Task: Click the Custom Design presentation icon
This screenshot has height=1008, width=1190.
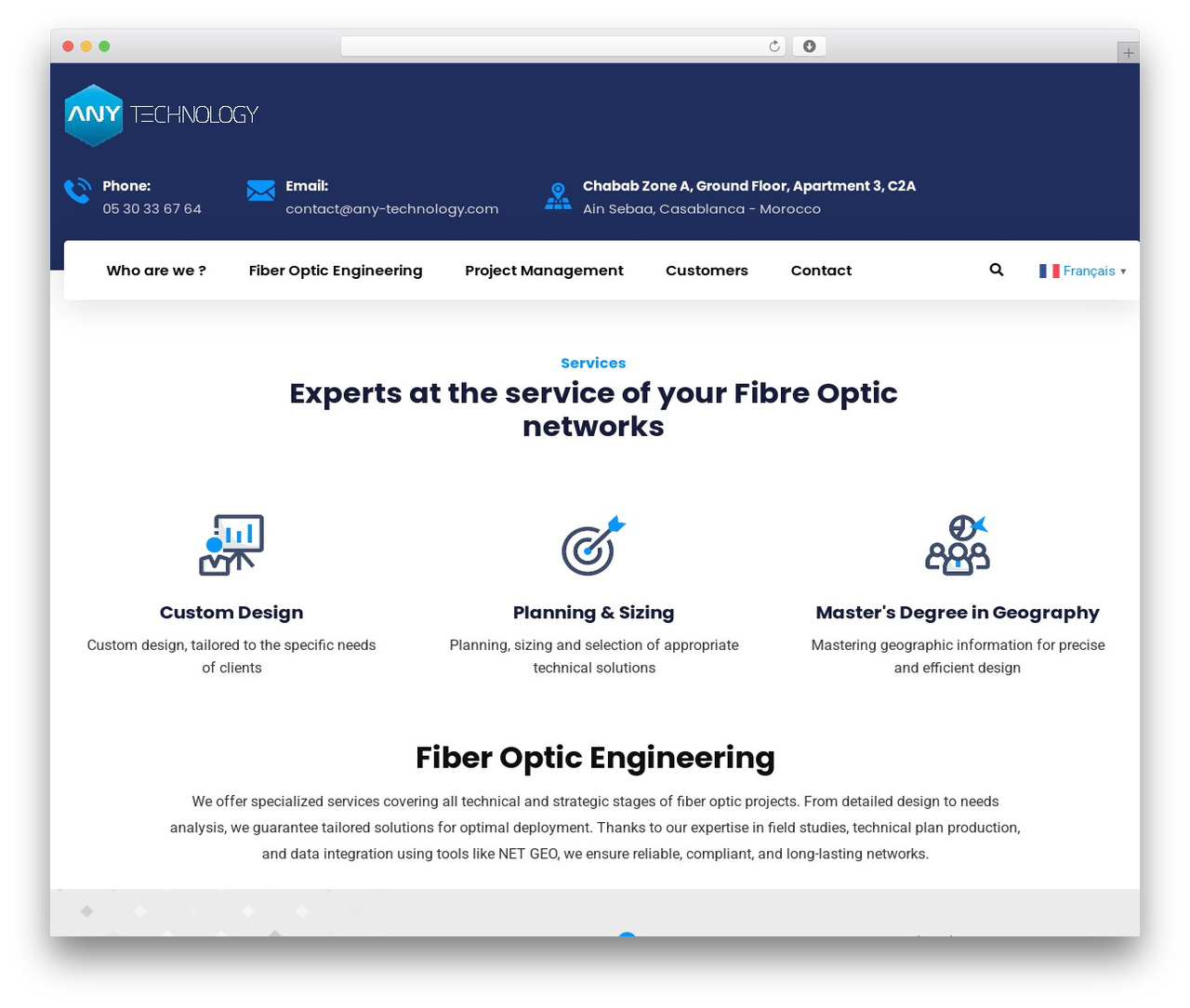Action: (231, 545)
